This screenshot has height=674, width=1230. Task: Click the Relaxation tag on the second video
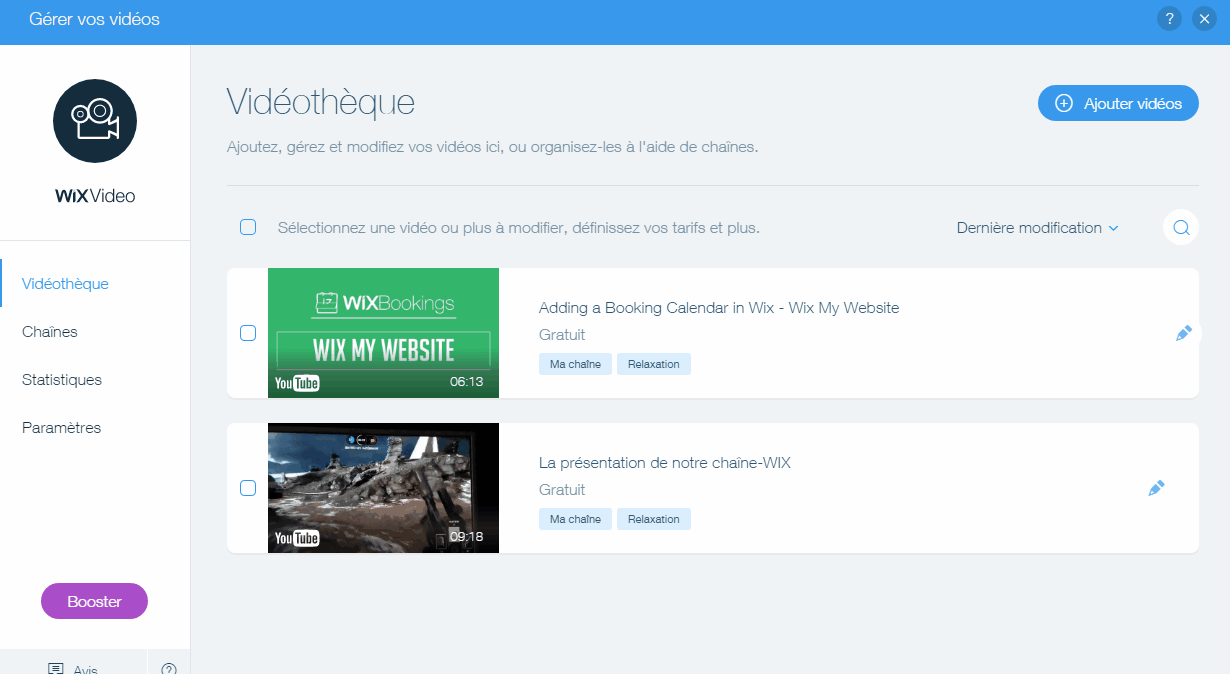(654, 518)
